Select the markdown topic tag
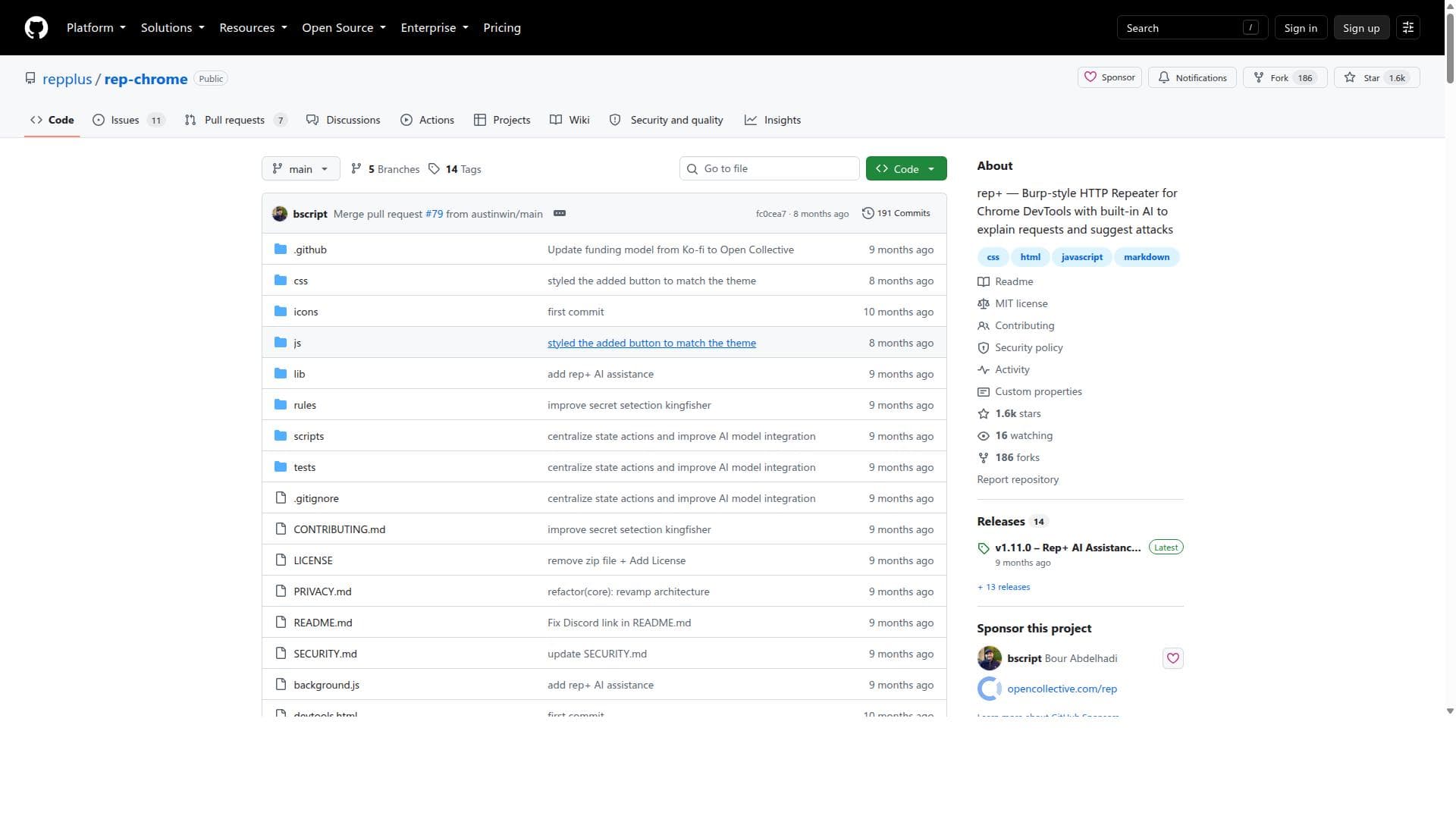Screen dimensions: 1456x819 (1147, 257)
